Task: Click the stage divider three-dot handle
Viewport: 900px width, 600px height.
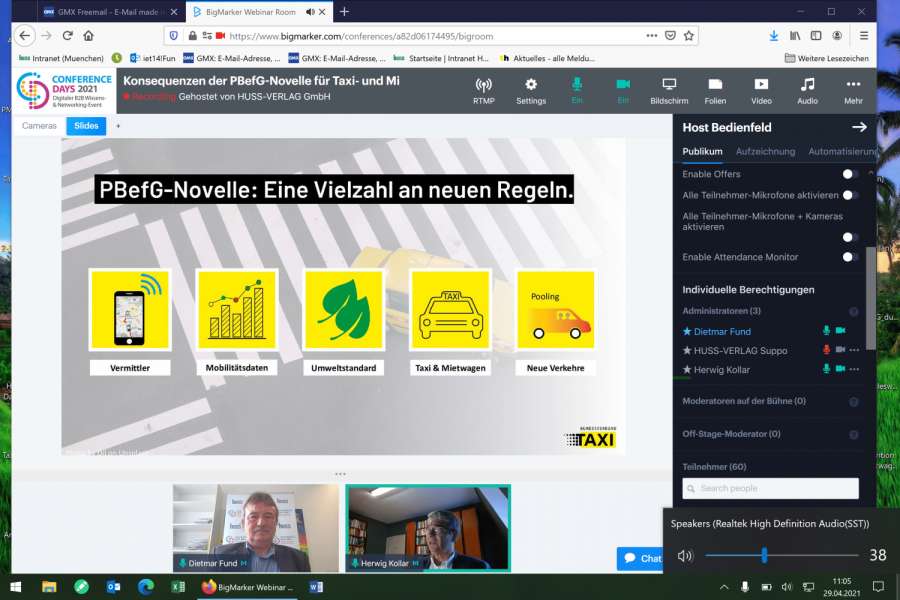Action: (340, 474)
